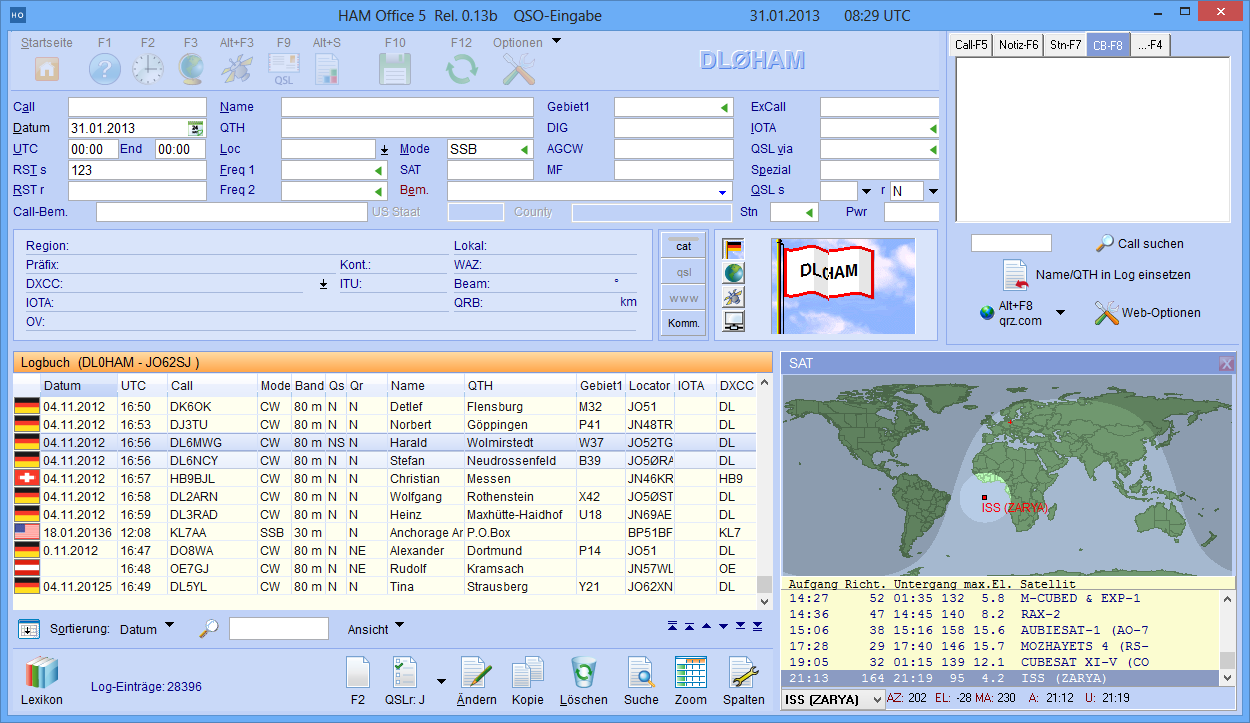Open the F9 QSL card icon
1250x723 pixels.
(284, 68)
